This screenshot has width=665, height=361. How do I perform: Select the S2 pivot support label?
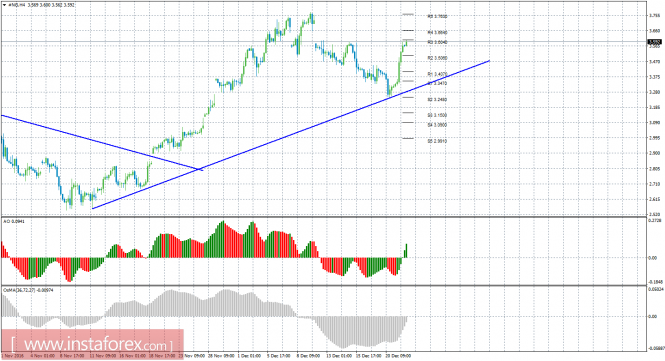pyautogui.click(x=438, y=99)
